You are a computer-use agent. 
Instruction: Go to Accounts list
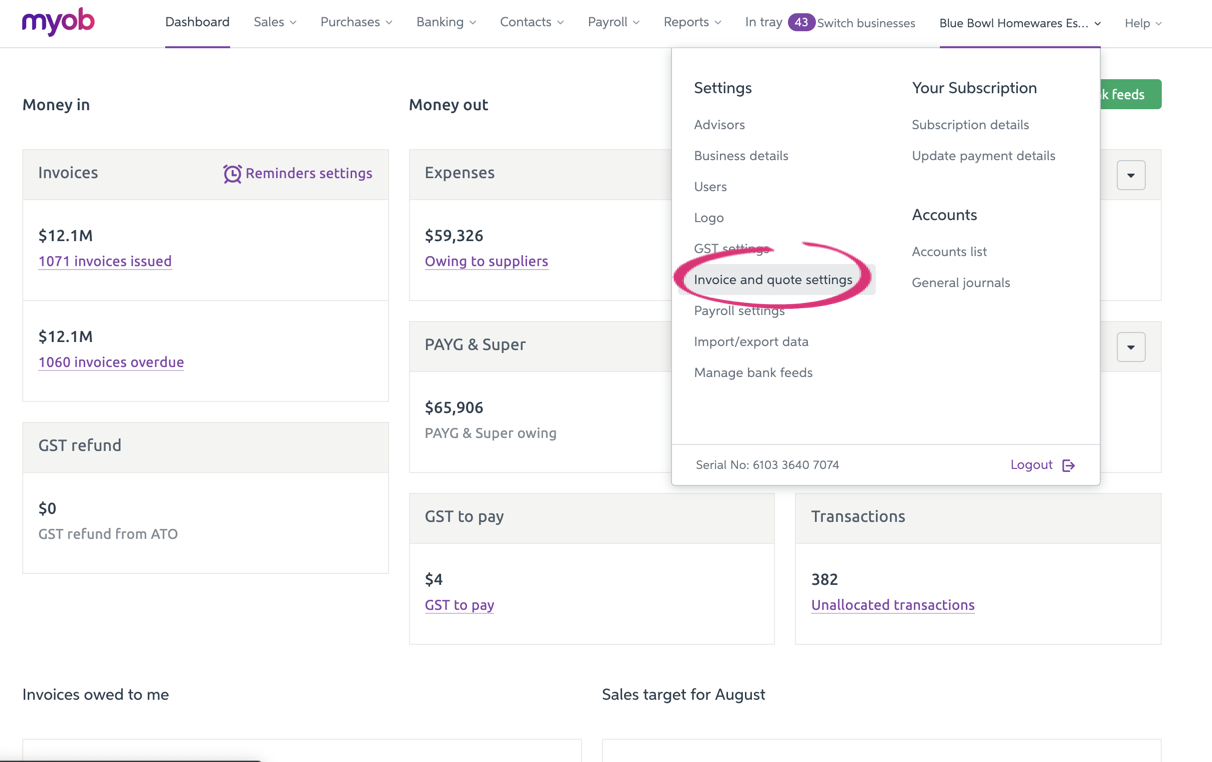pos(949,252)
